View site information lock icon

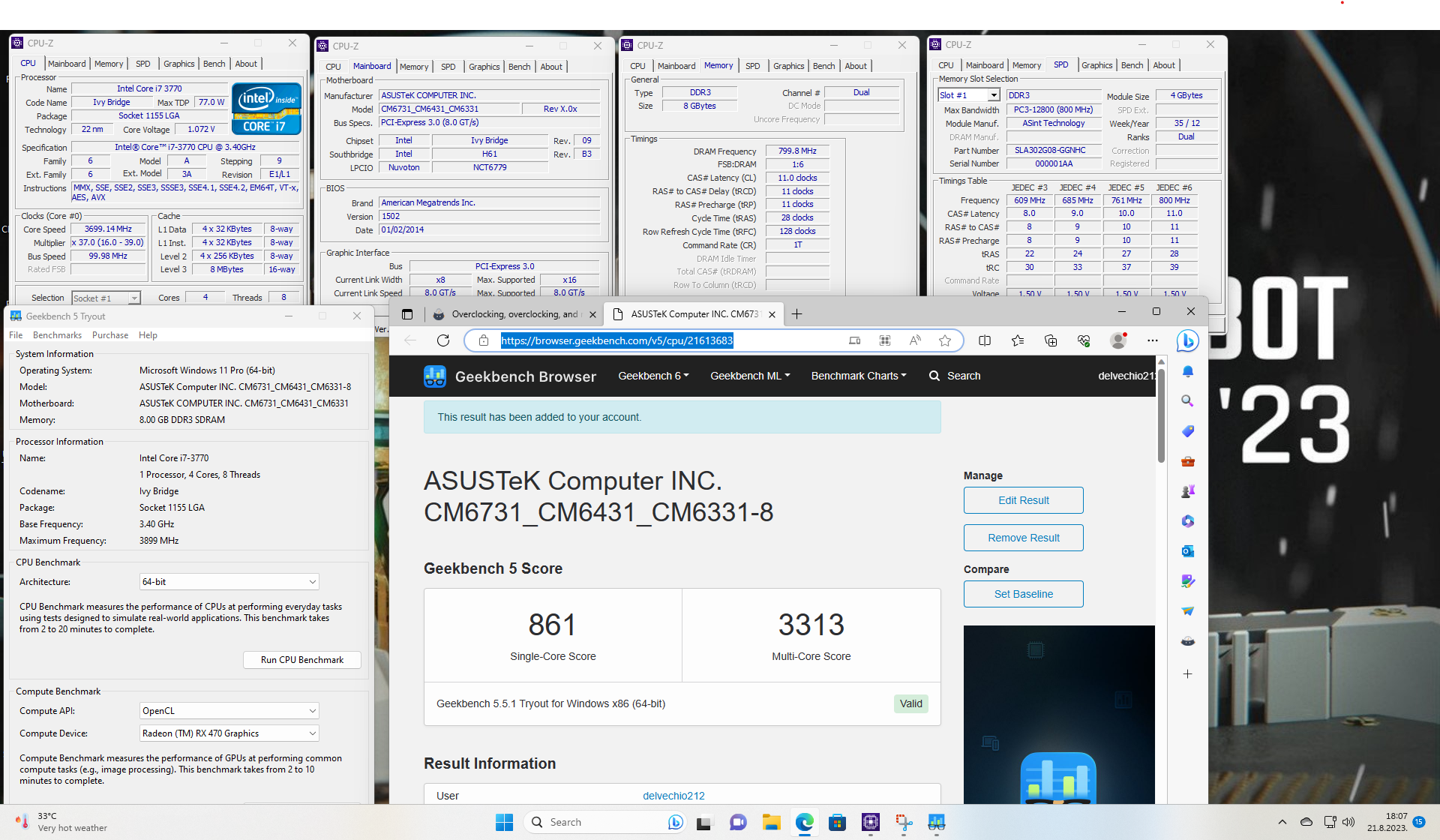[x=484, y=340]
